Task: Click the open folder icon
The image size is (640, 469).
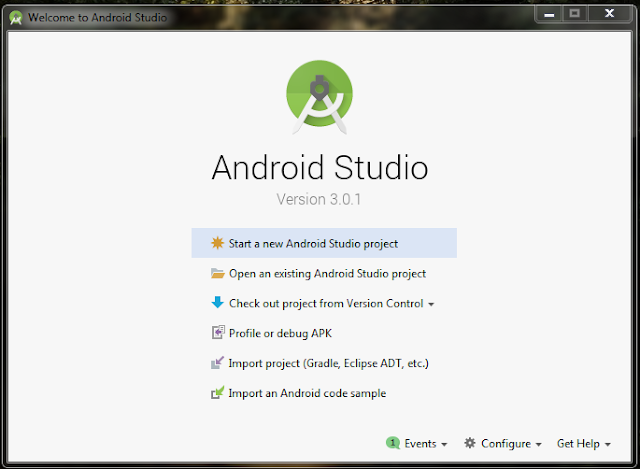Action: (218, 273)
